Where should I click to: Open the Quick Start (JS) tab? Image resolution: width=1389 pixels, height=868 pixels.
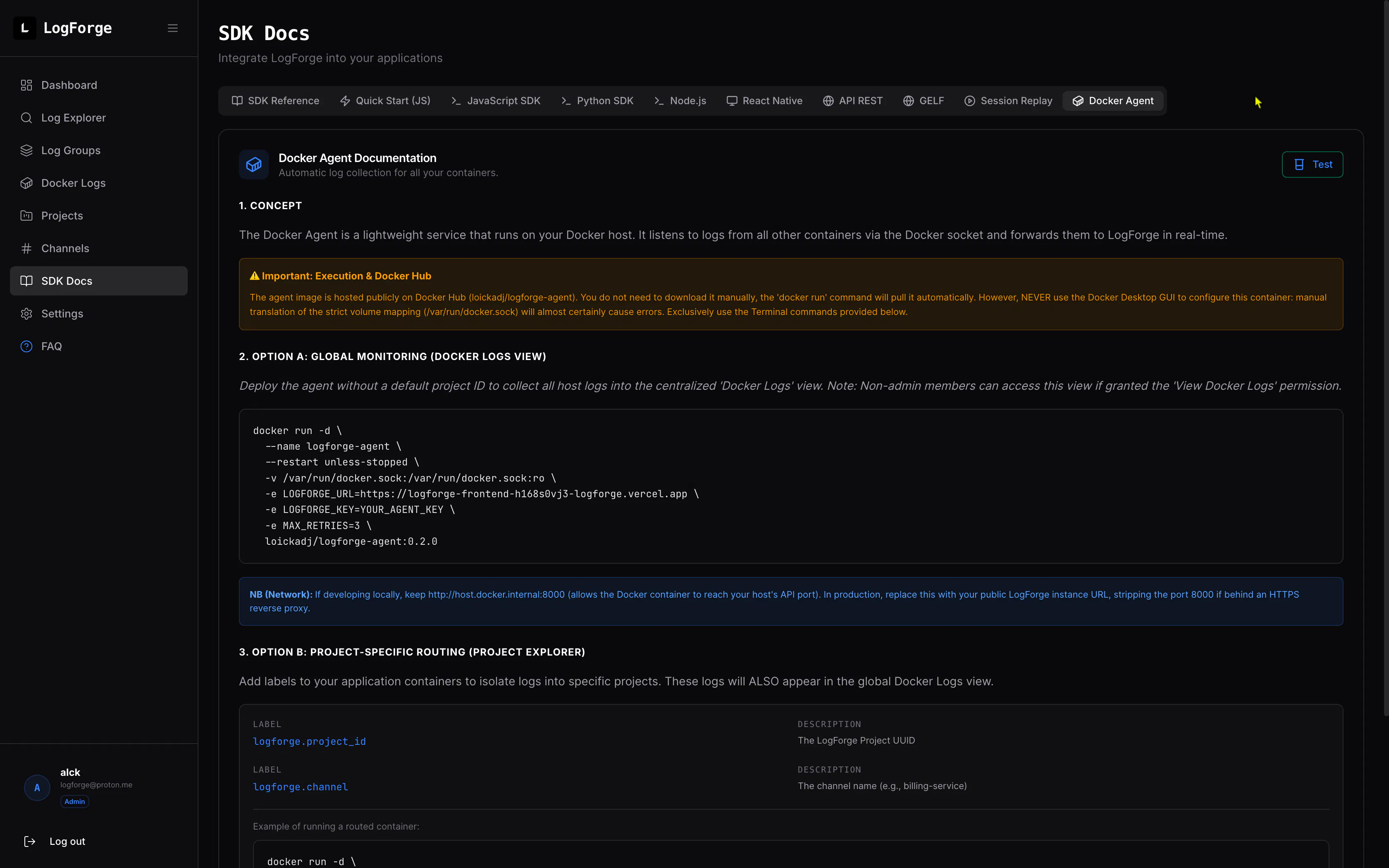tap(385, 100)
